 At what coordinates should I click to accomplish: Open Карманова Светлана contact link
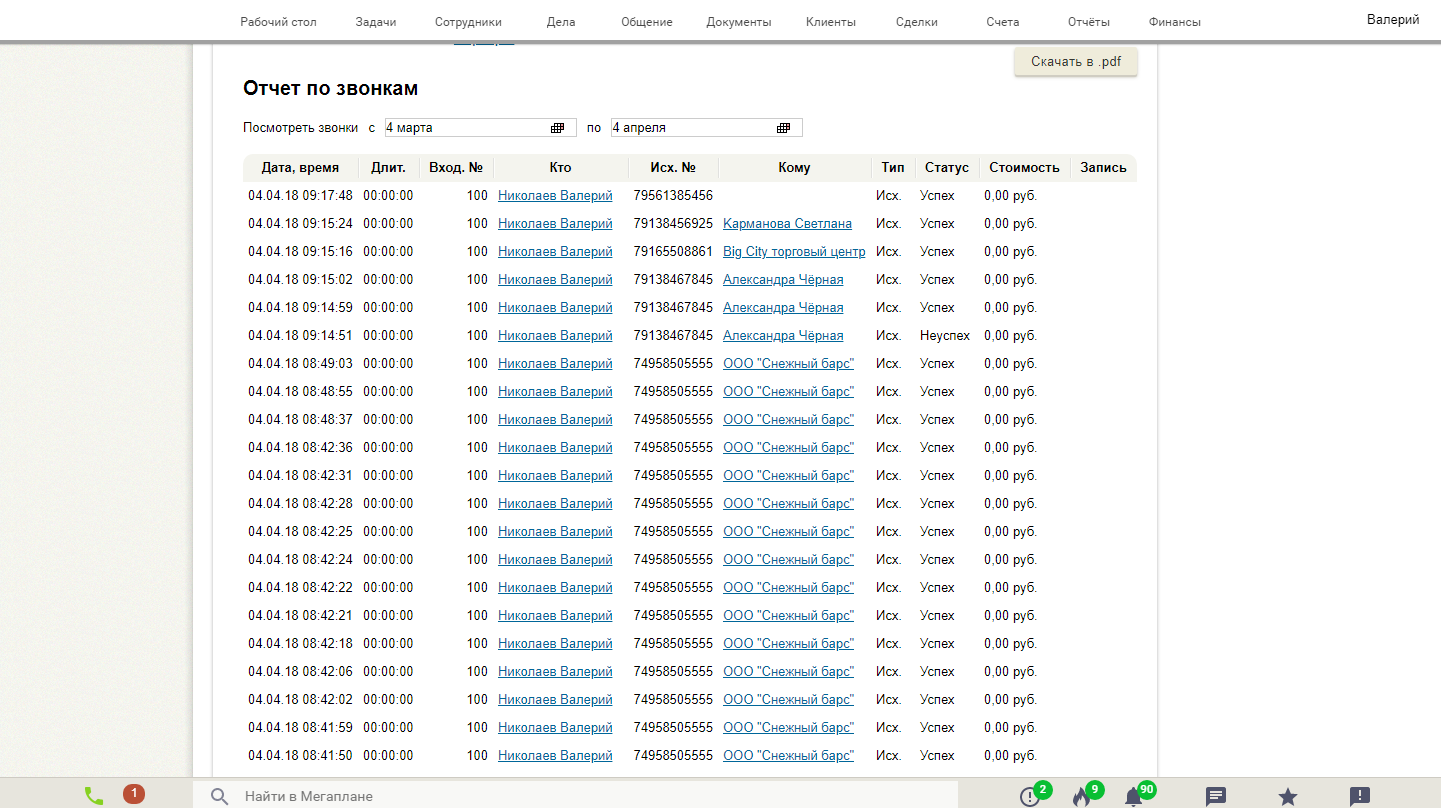[x=787, y=224]
